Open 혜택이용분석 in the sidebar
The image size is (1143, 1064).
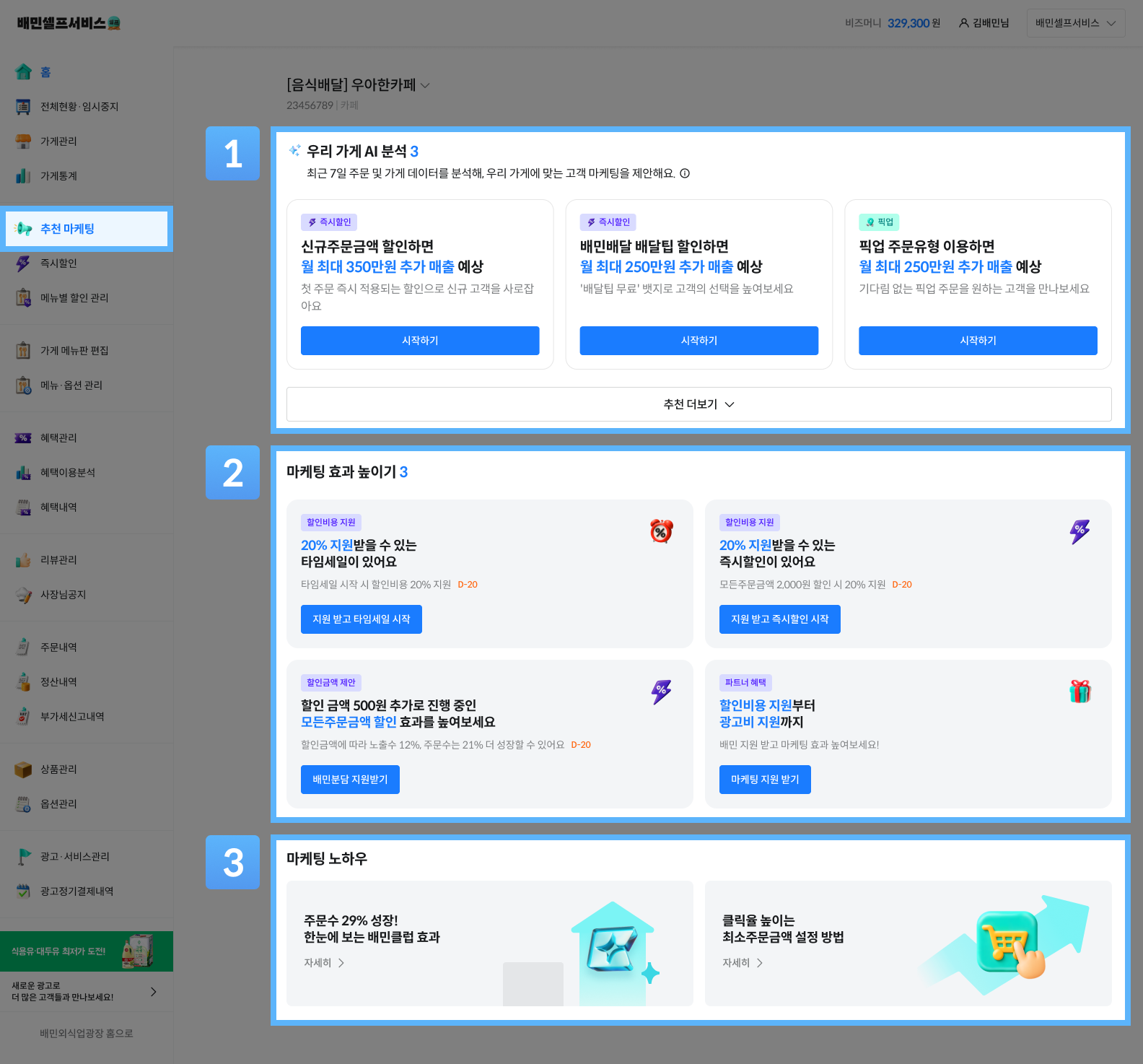pyautogui.click(x=87, y=473)
